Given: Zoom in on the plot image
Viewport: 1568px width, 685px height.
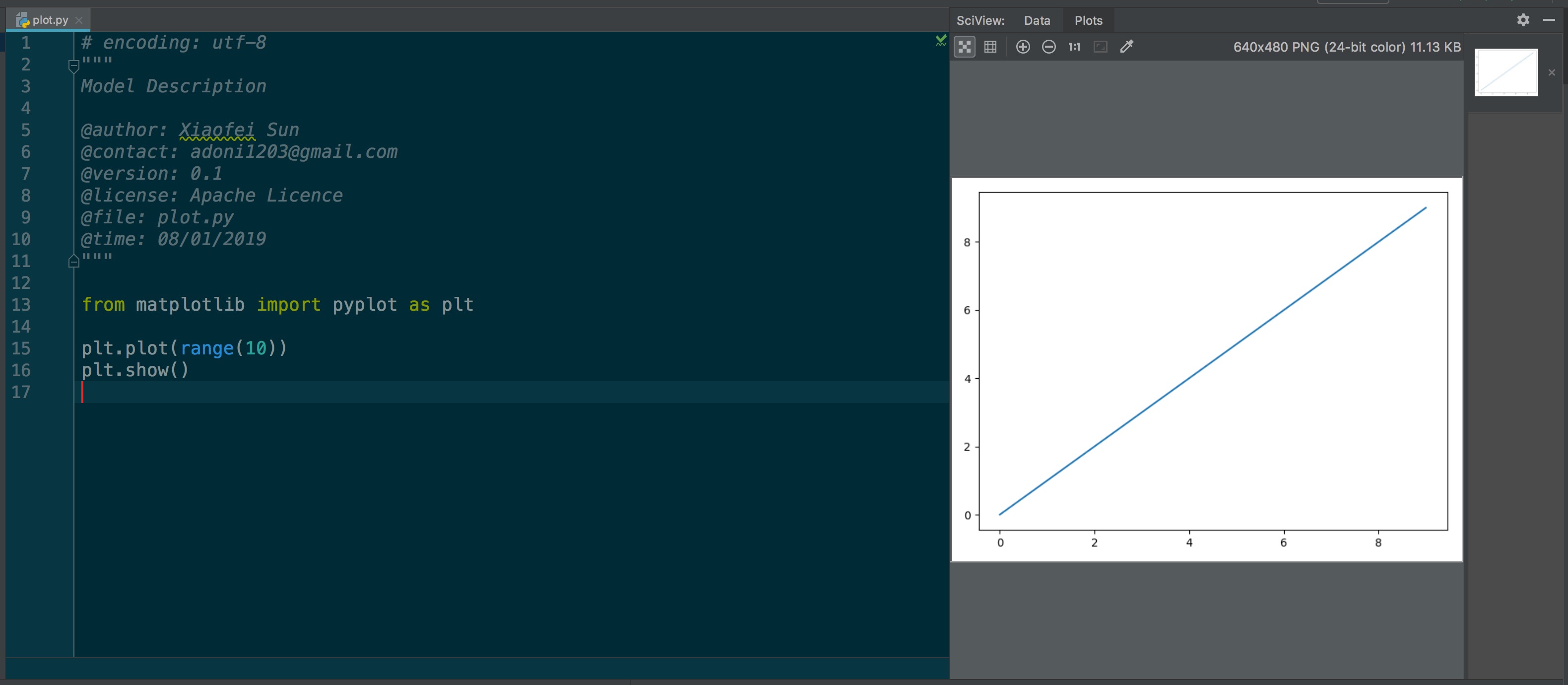Looking at the screenshot, I should 1023,47.
